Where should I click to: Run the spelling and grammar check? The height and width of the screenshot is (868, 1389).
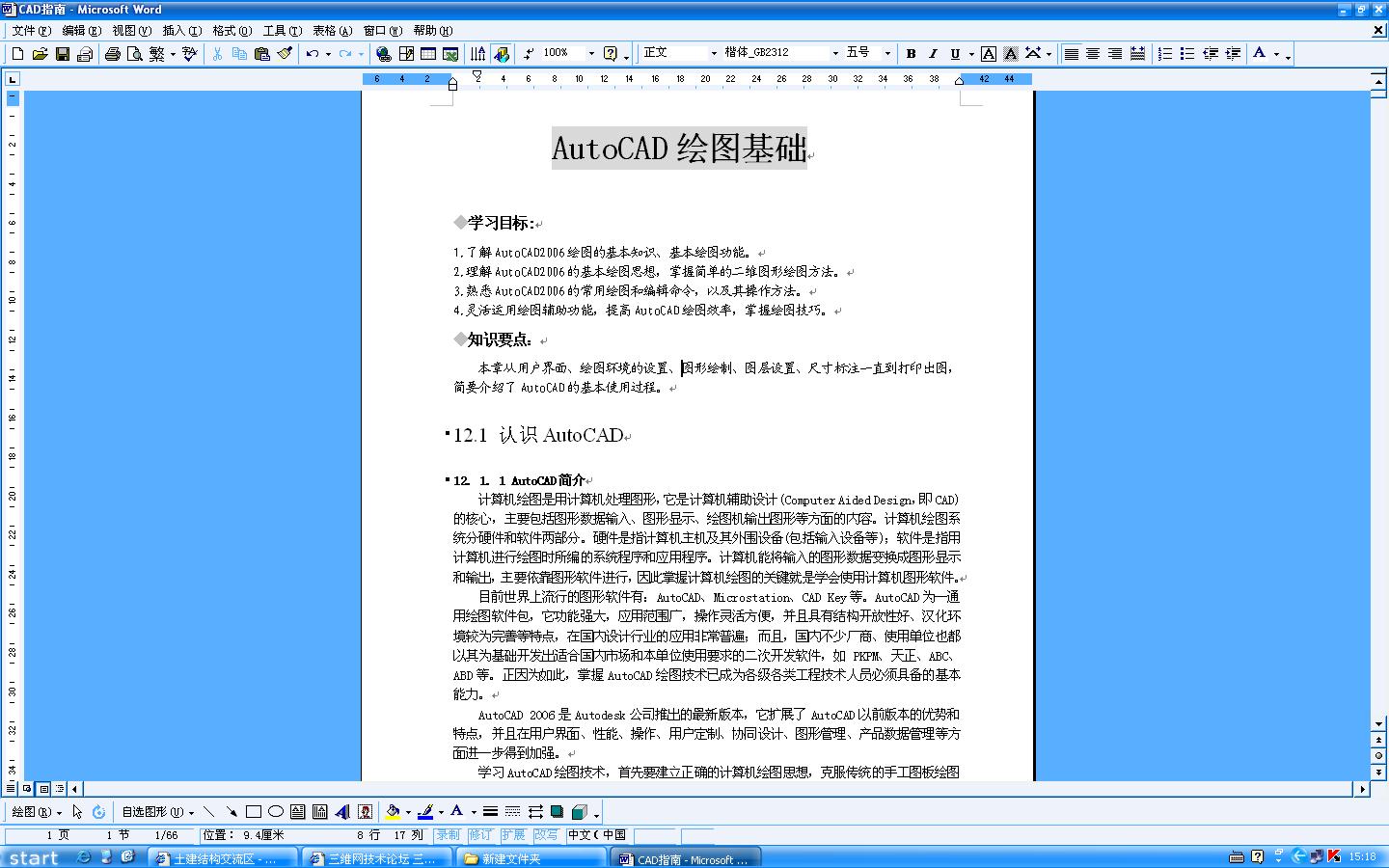(189, 54)
